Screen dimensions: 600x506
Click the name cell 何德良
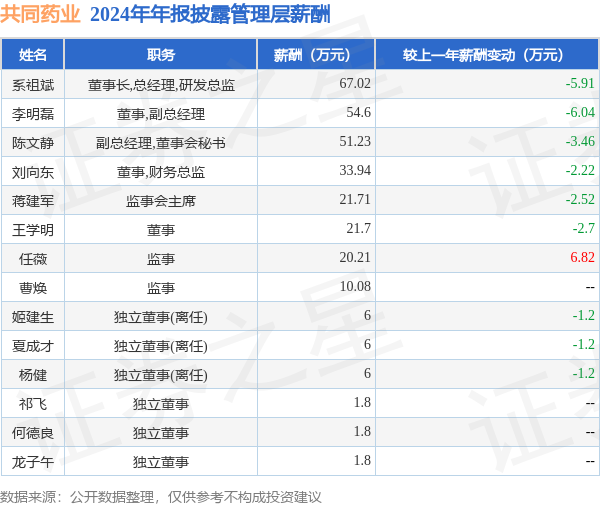click(33, 433)
